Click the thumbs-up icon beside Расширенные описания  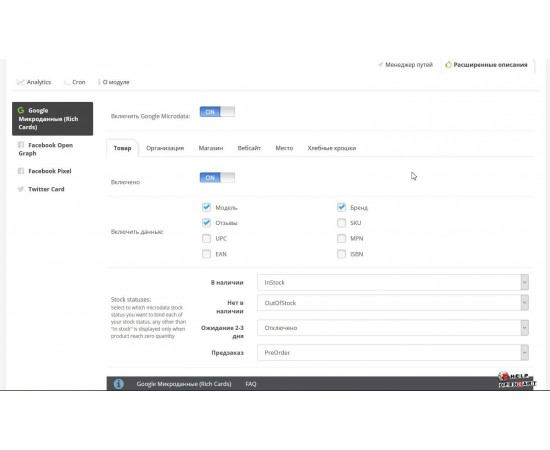(x=448, y=65)
